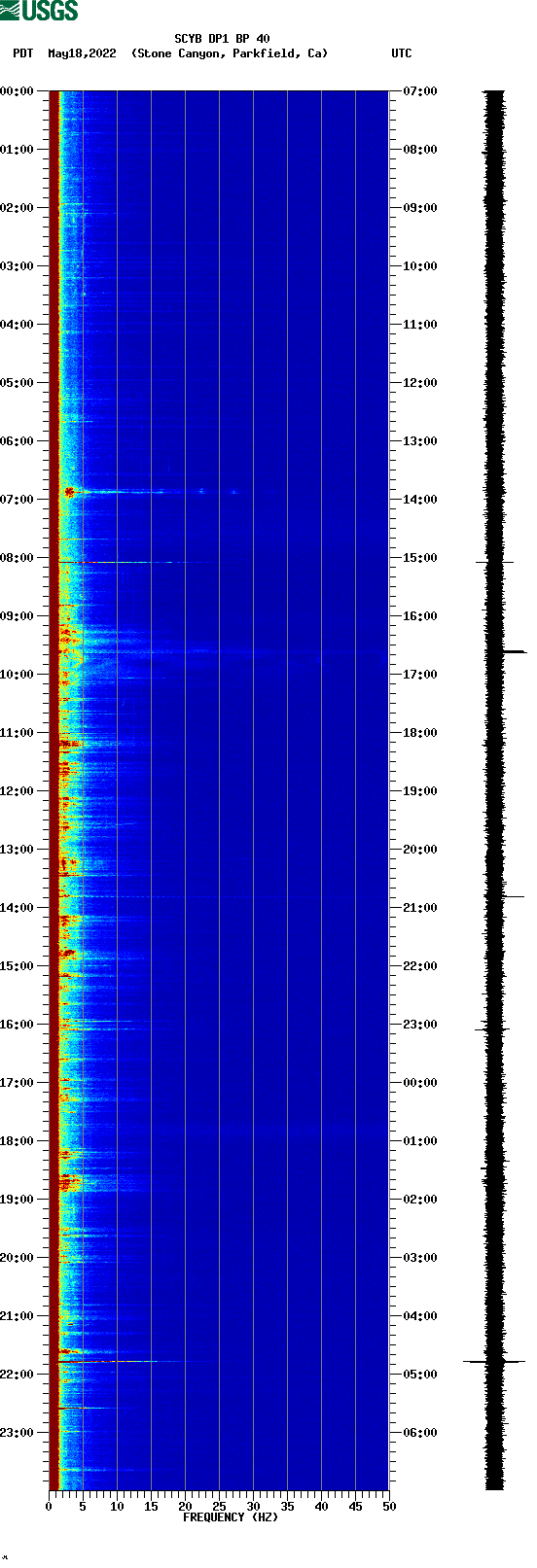Image resolution: width=537 pixels, height=1568 pixels.
Task: Click the 05:00 PDT time label
Action: click(18, 383)
